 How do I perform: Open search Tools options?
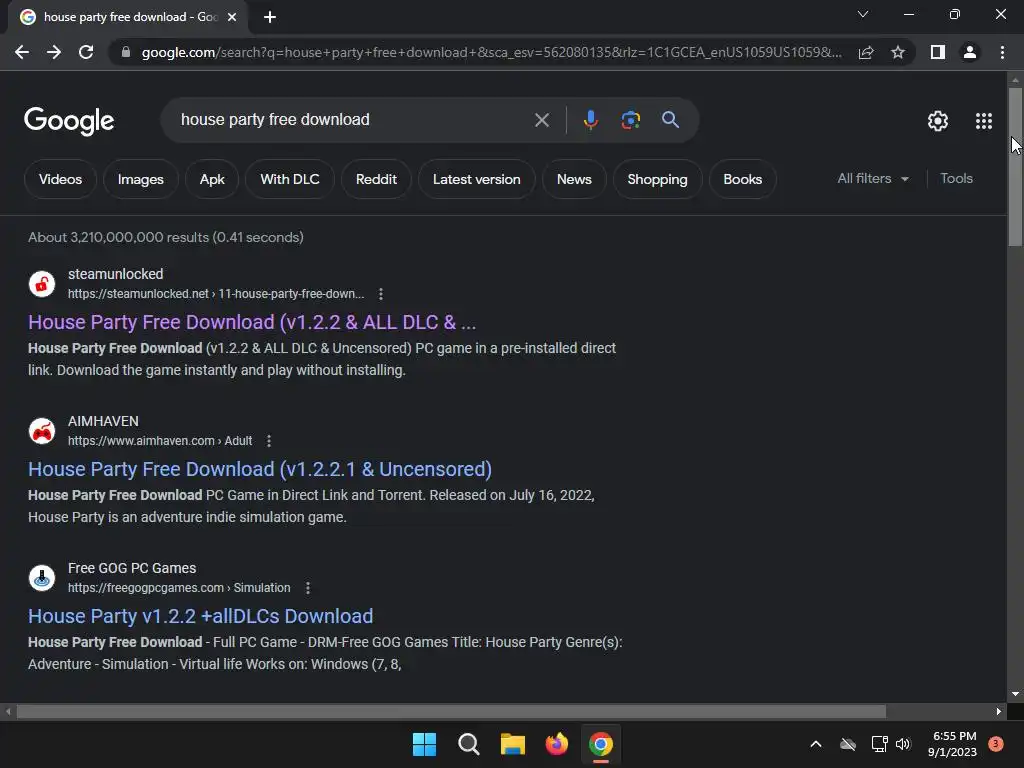pos(956,178)
